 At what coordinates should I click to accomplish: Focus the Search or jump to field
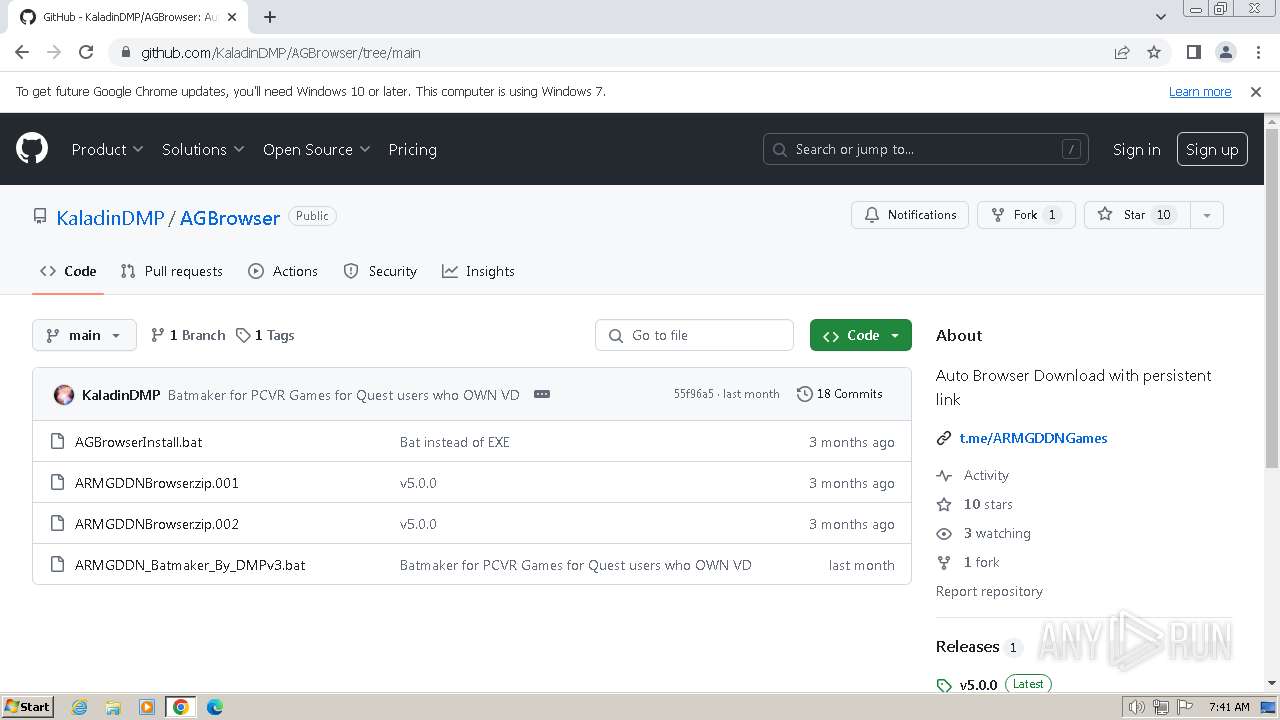coord(926,149)
